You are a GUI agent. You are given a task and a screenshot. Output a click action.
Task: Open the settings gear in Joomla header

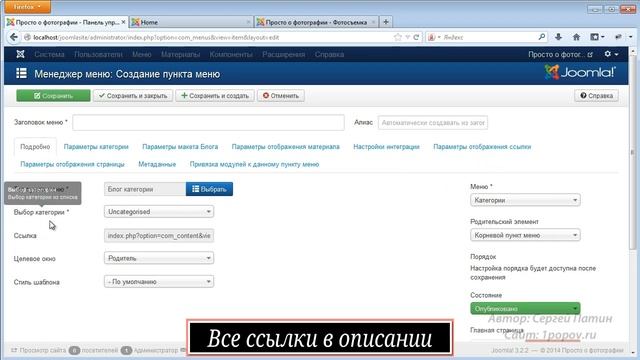coord(611,54)
